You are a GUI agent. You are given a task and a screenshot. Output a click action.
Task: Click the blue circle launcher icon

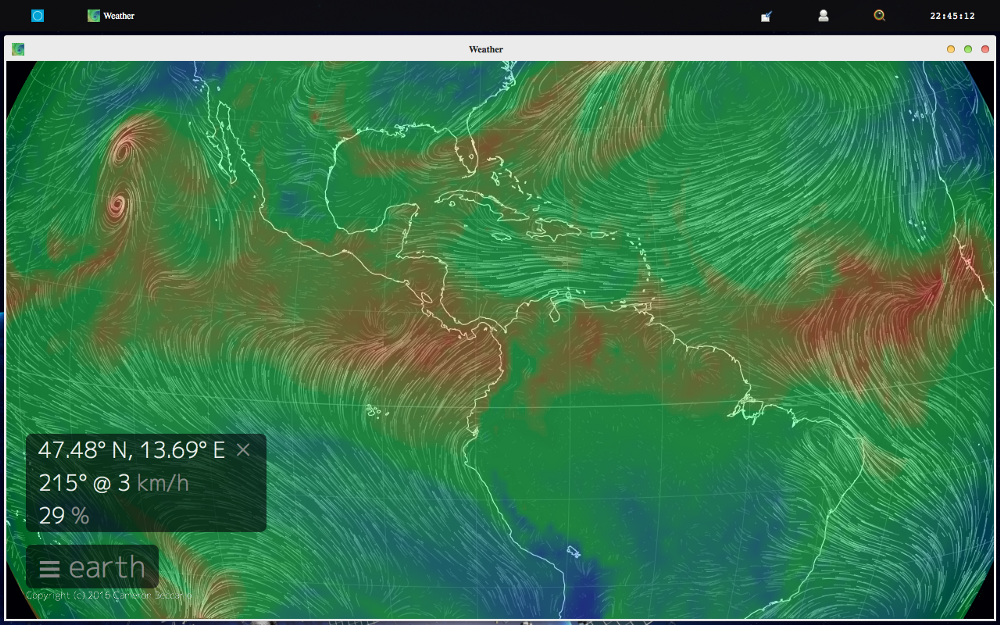coord(38,15)
